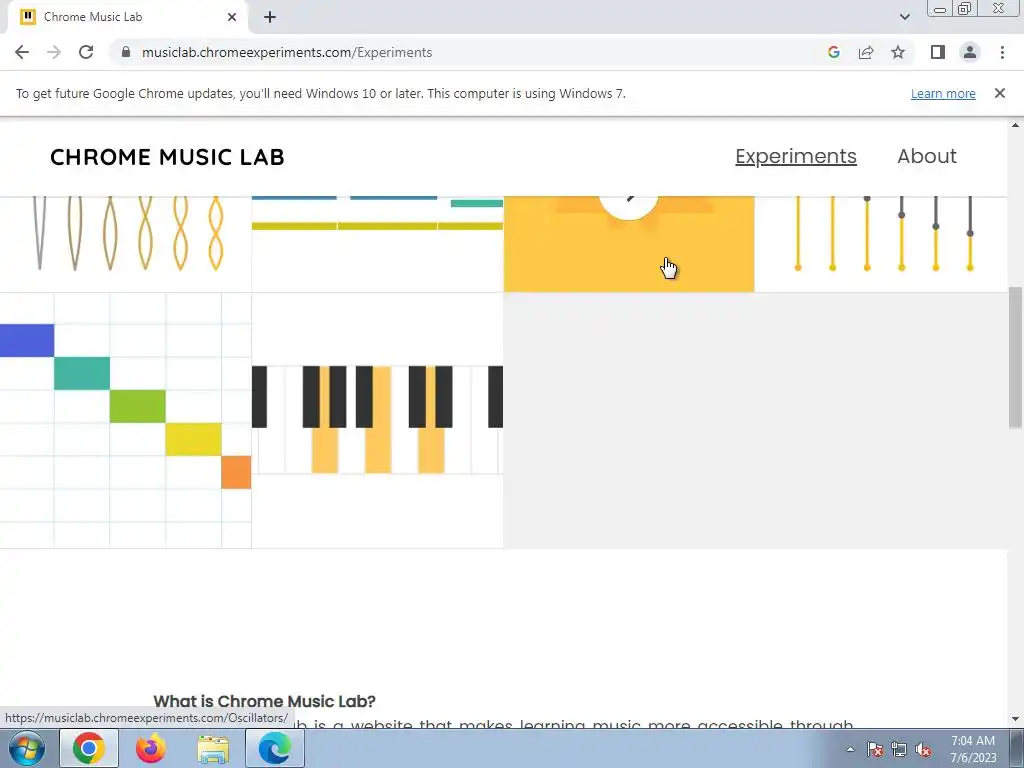Reload the Chrome Music Lab page
Viewport: 1024px width, 768px height.
point(86,52)
